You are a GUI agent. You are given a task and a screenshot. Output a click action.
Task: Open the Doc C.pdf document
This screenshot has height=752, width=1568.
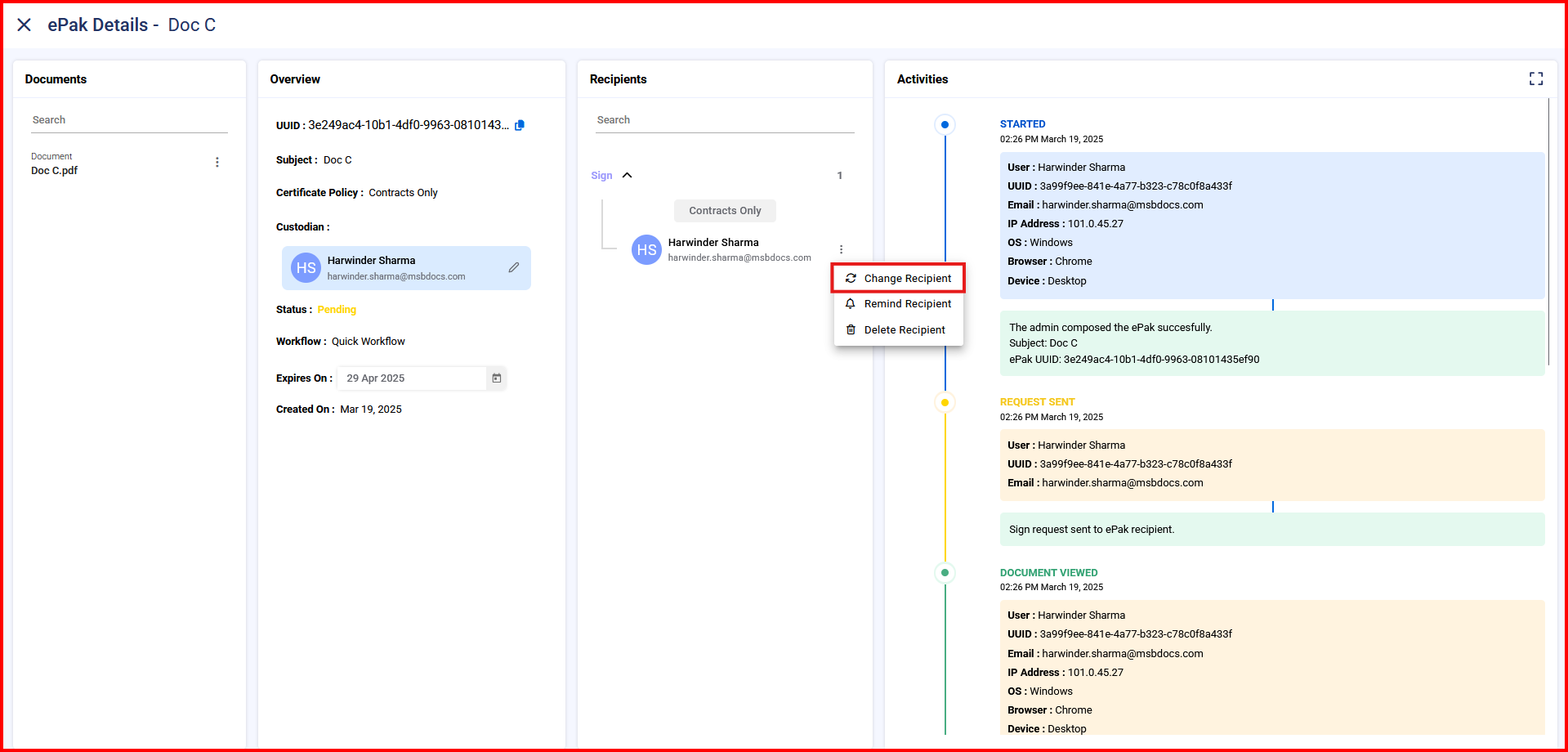[x=55, y=171]
